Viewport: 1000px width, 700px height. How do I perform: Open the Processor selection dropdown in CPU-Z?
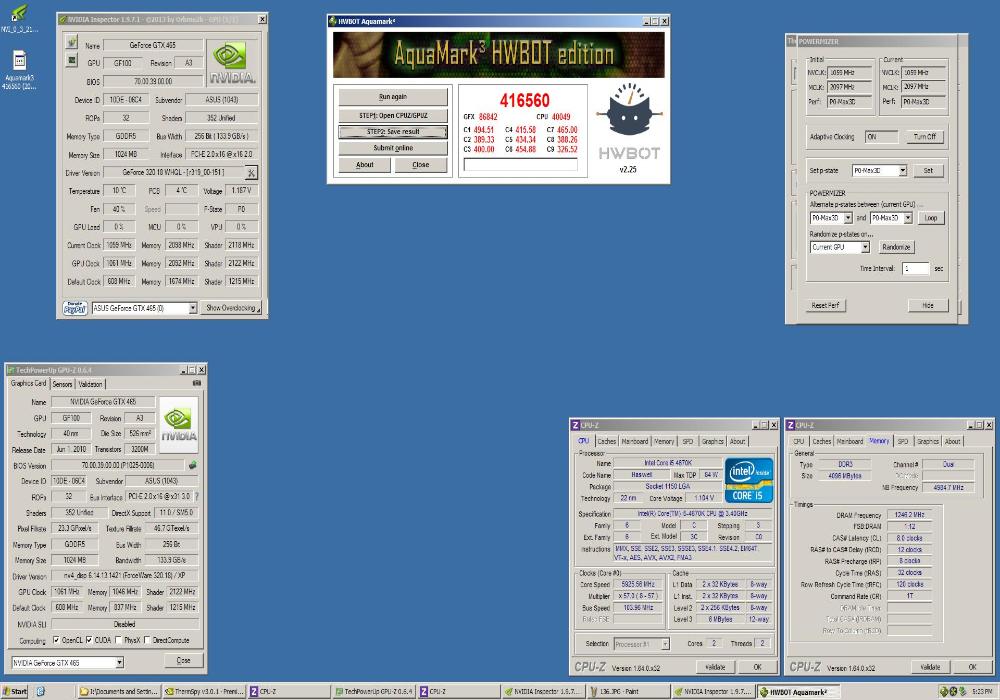pos(665,644)
